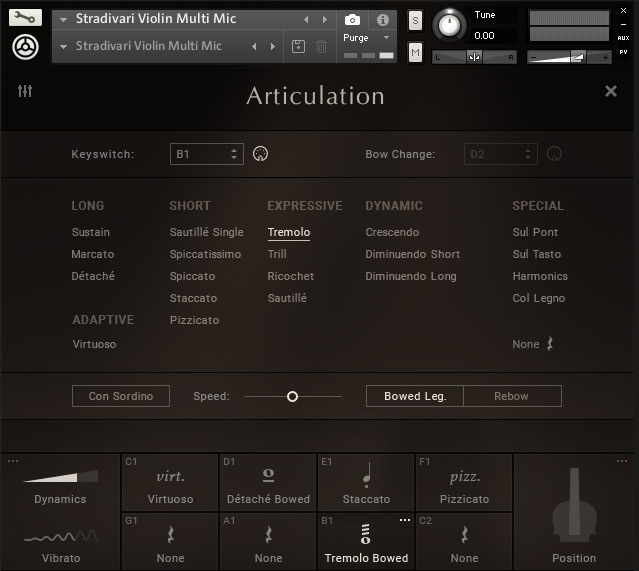Image resolution: width=639 pixels, height=571 pixels.
Task: Mute the instrument with the M button
Action: (x=415, y=51)
